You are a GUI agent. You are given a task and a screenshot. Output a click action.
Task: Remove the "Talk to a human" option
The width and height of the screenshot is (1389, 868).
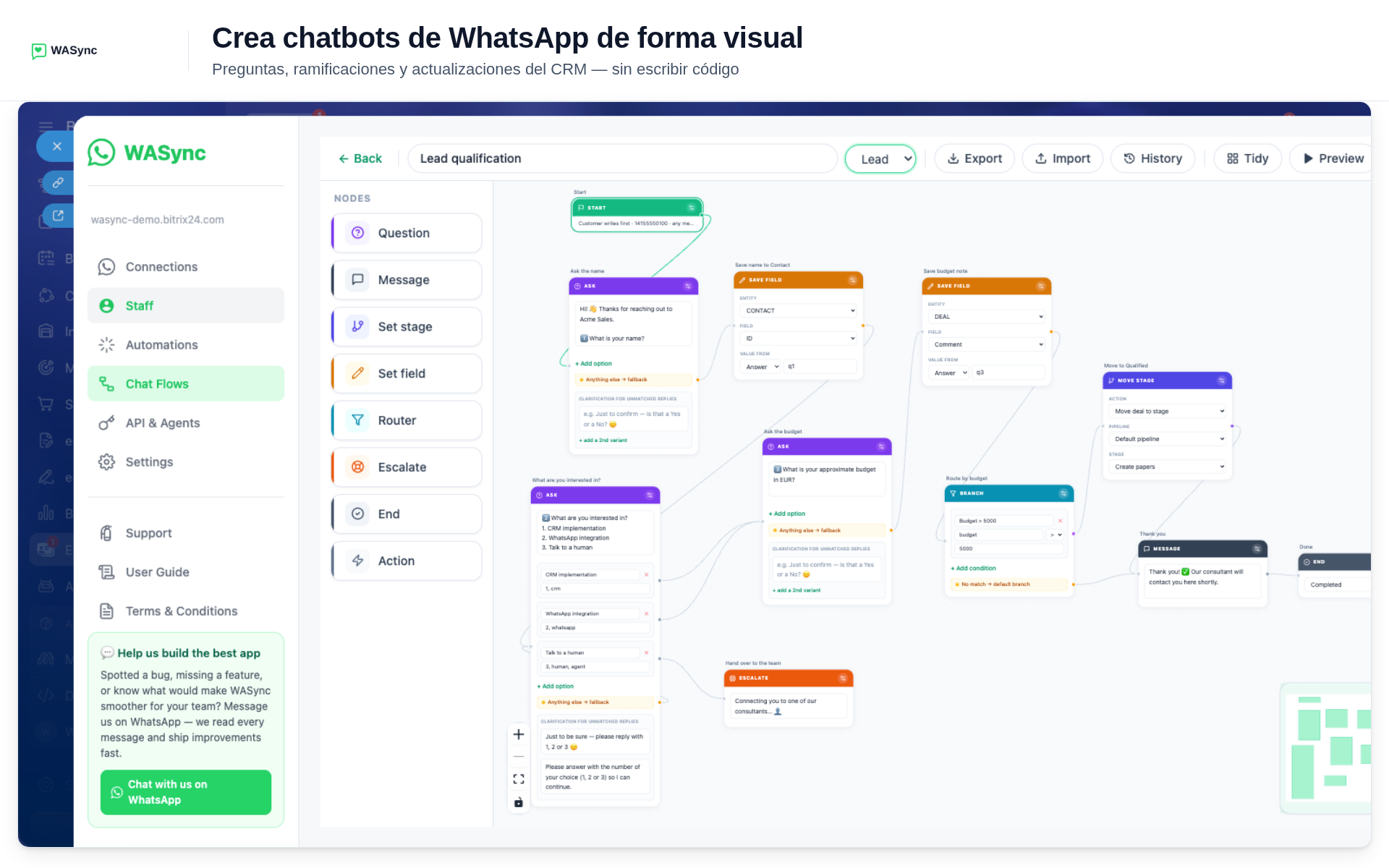[647, 653]
